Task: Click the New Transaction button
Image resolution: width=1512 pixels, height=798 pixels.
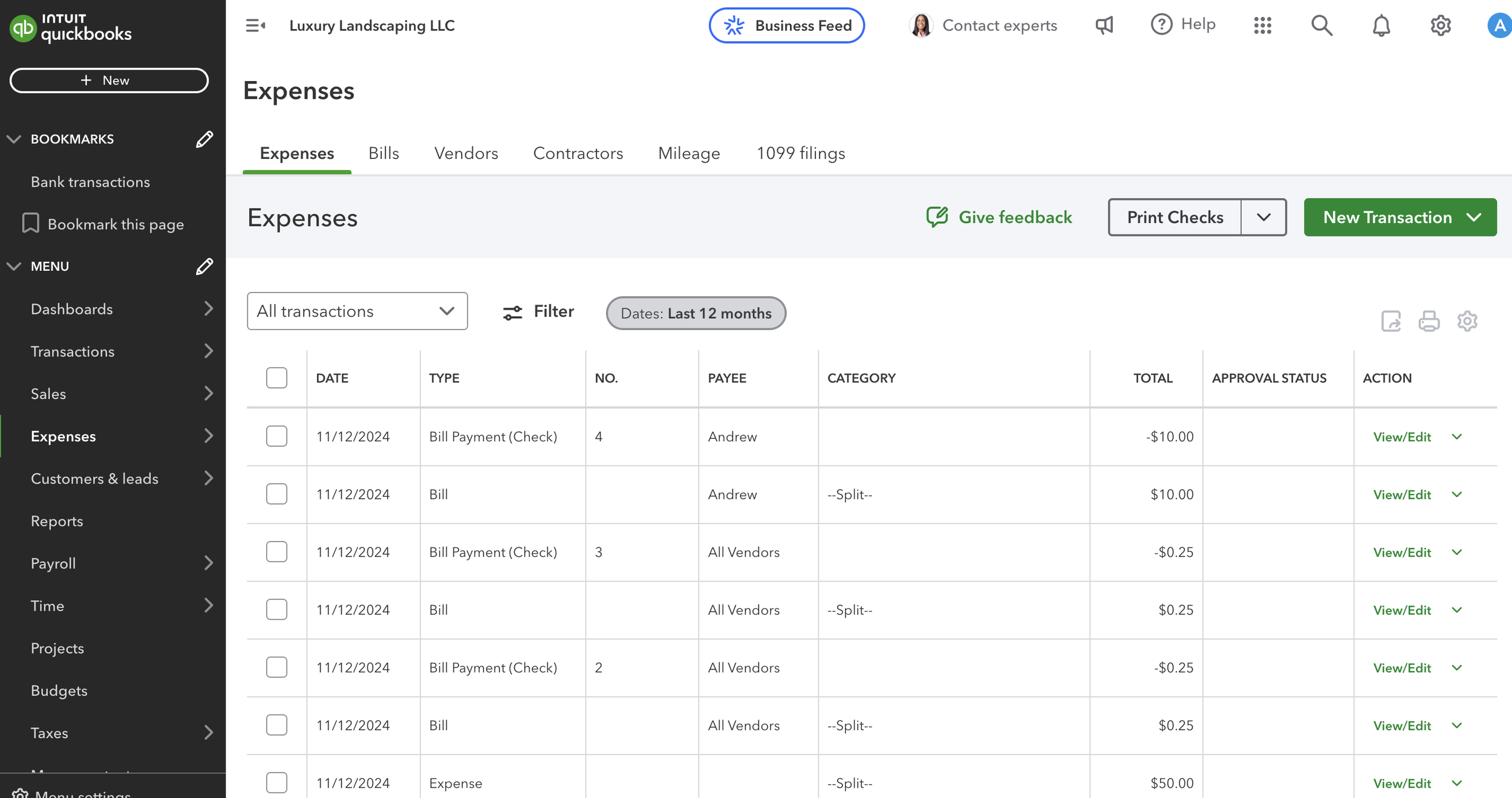Action: [1387, 217]
